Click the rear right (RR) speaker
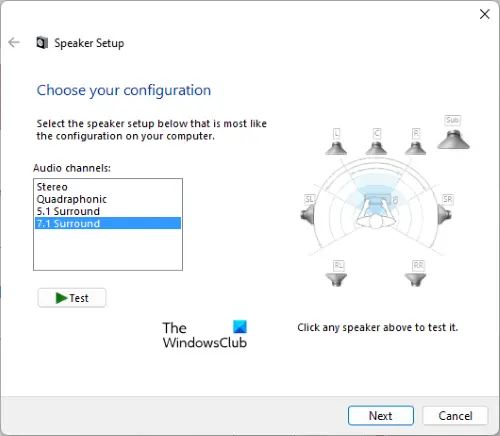Screen dimensions: 500x436 [415, 279]
